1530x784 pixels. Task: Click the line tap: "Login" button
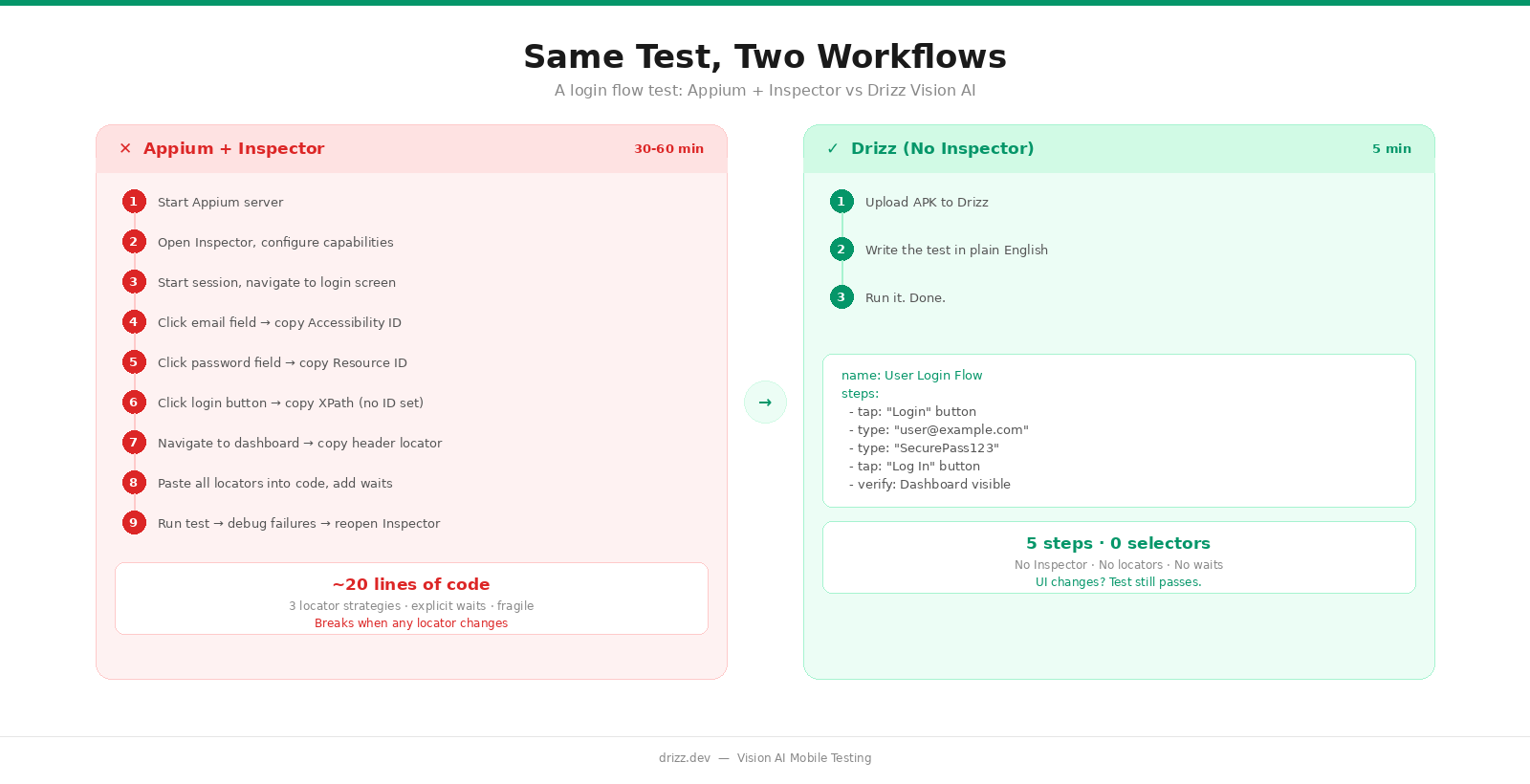coord(912,412)
